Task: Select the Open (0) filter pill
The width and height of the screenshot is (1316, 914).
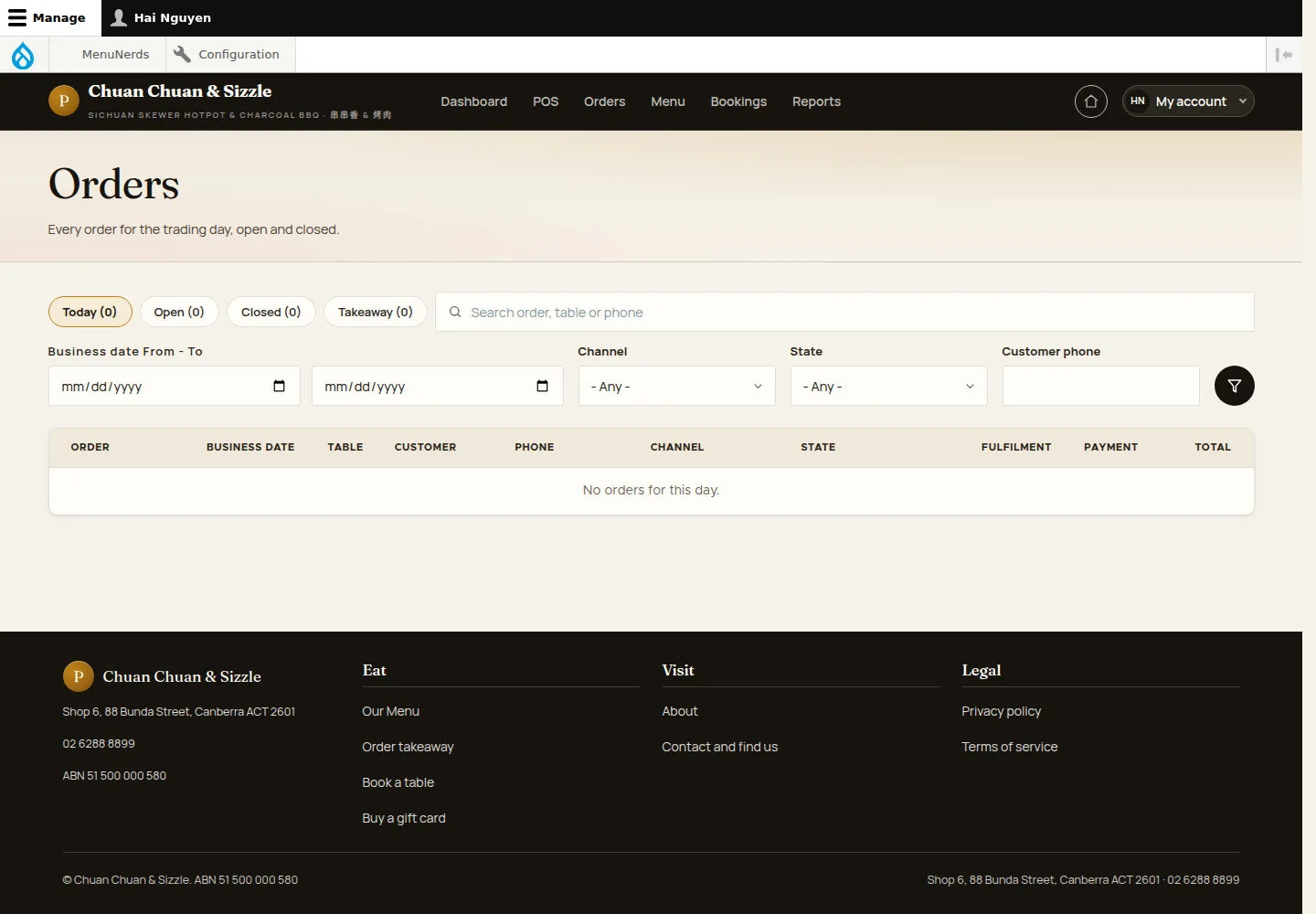Action: 179,312
